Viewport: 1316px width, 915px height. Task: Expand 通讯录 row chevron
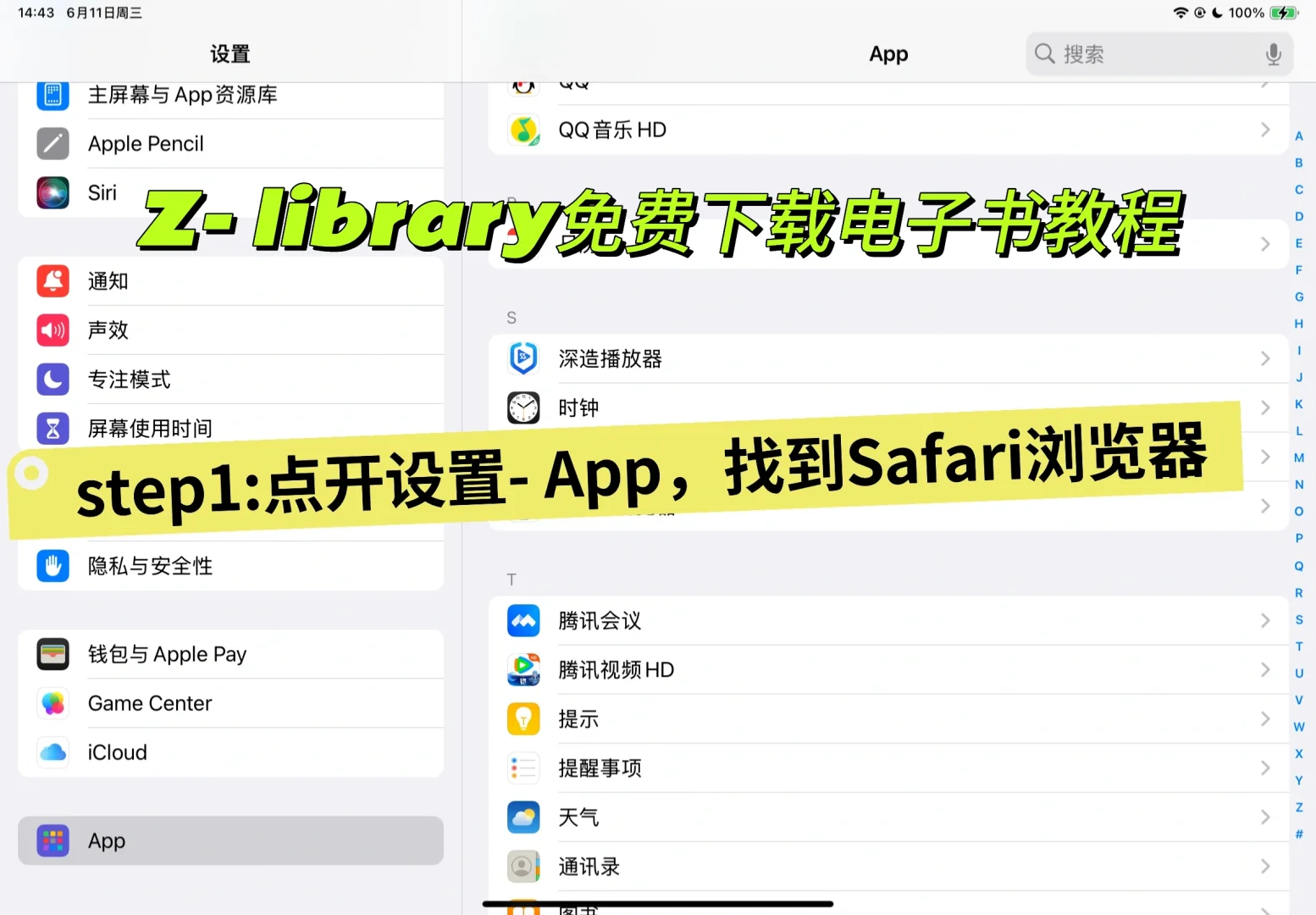click(x=1265, y=867)
